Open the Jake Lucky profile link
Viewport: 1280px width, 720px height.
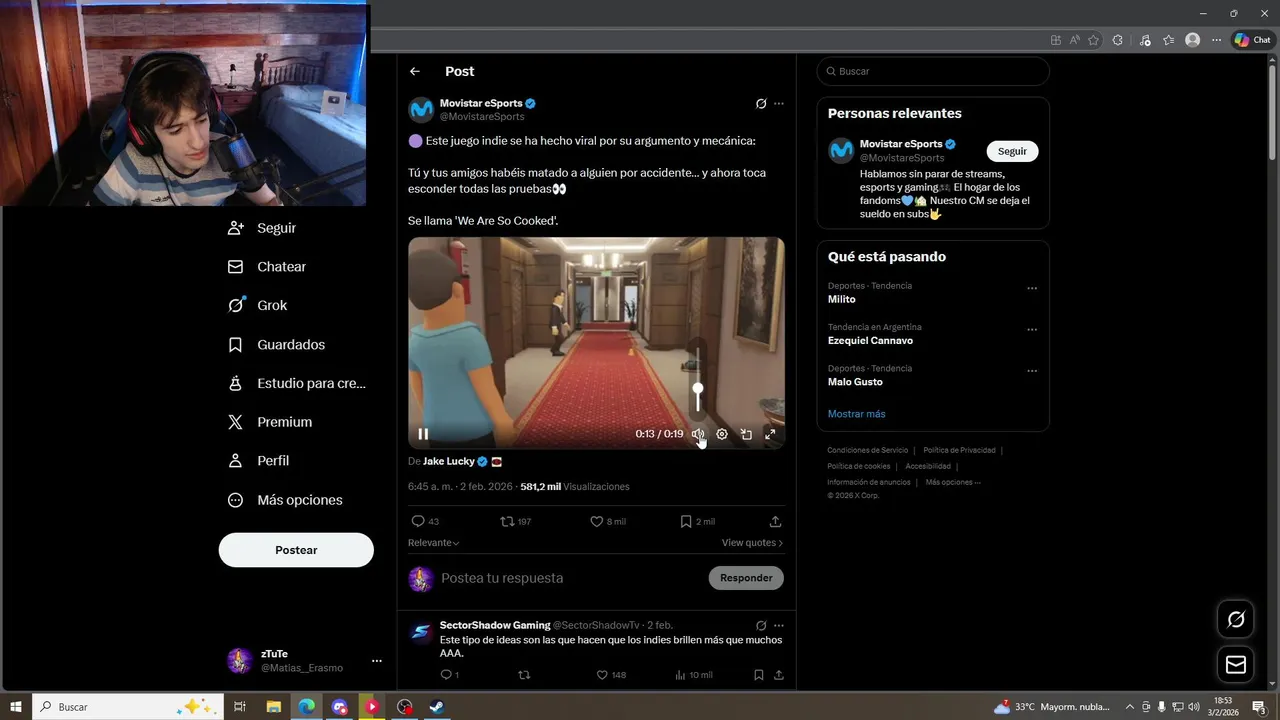[x=448, y=462]
